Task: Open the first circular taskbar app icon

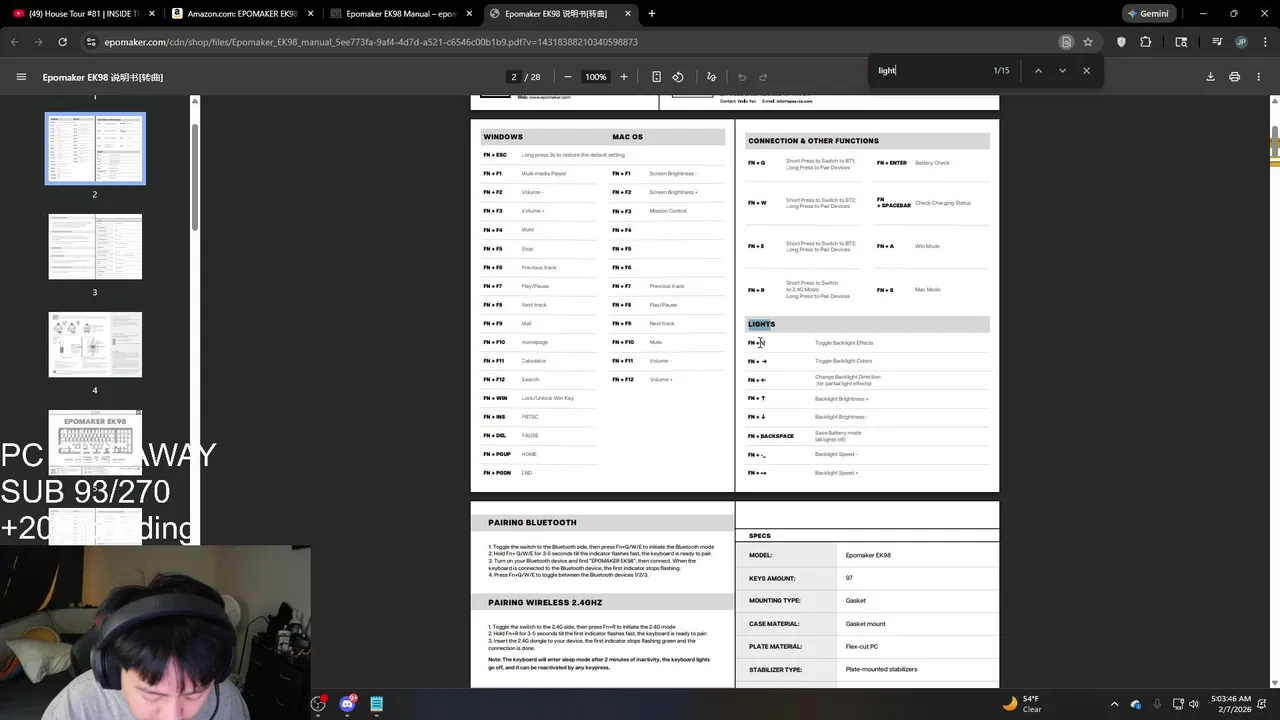Action: point(318,703)
